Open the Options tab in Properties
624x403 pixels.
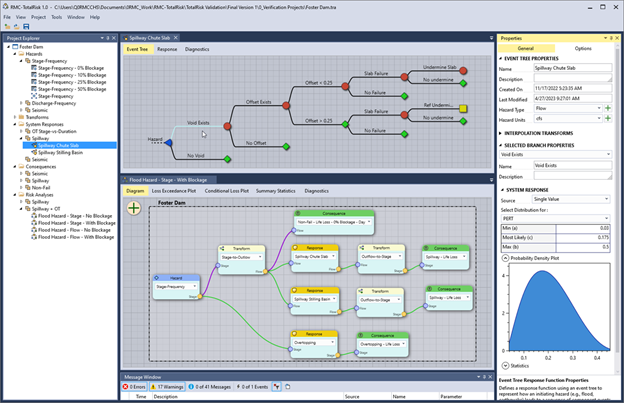[582, 48]
